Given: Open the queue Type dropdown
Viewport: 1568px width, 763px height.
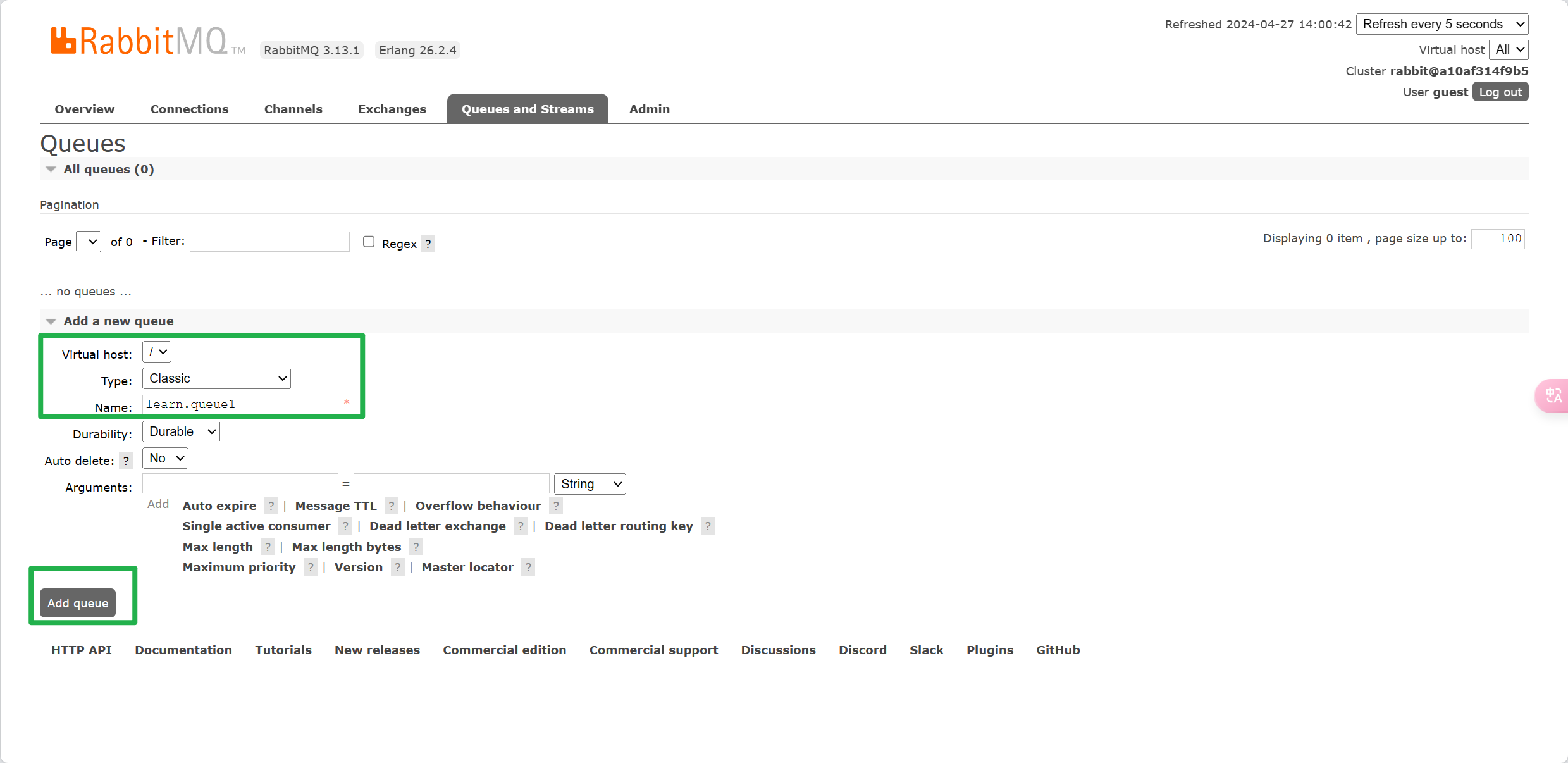Looking at the screenshot, I should click(x=216, y=378).
